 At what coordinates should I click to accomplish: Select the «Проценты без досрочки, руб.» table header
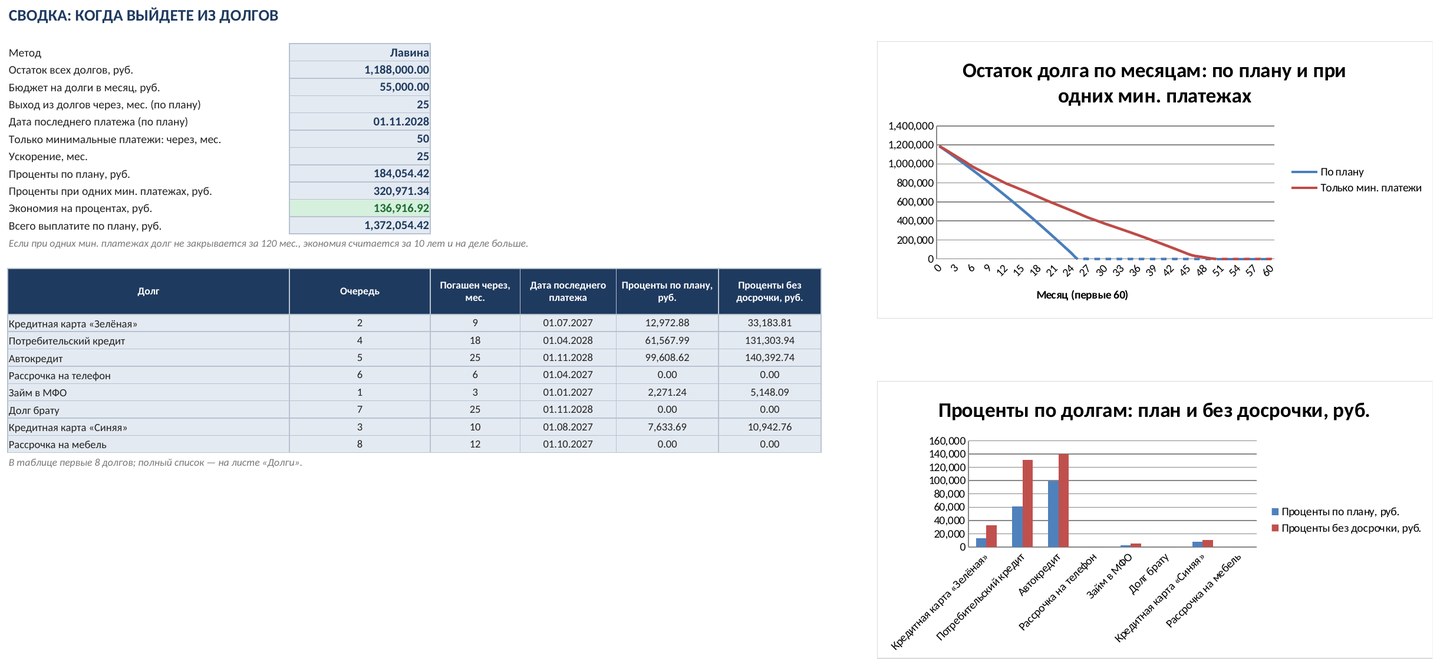click(769, 291)
